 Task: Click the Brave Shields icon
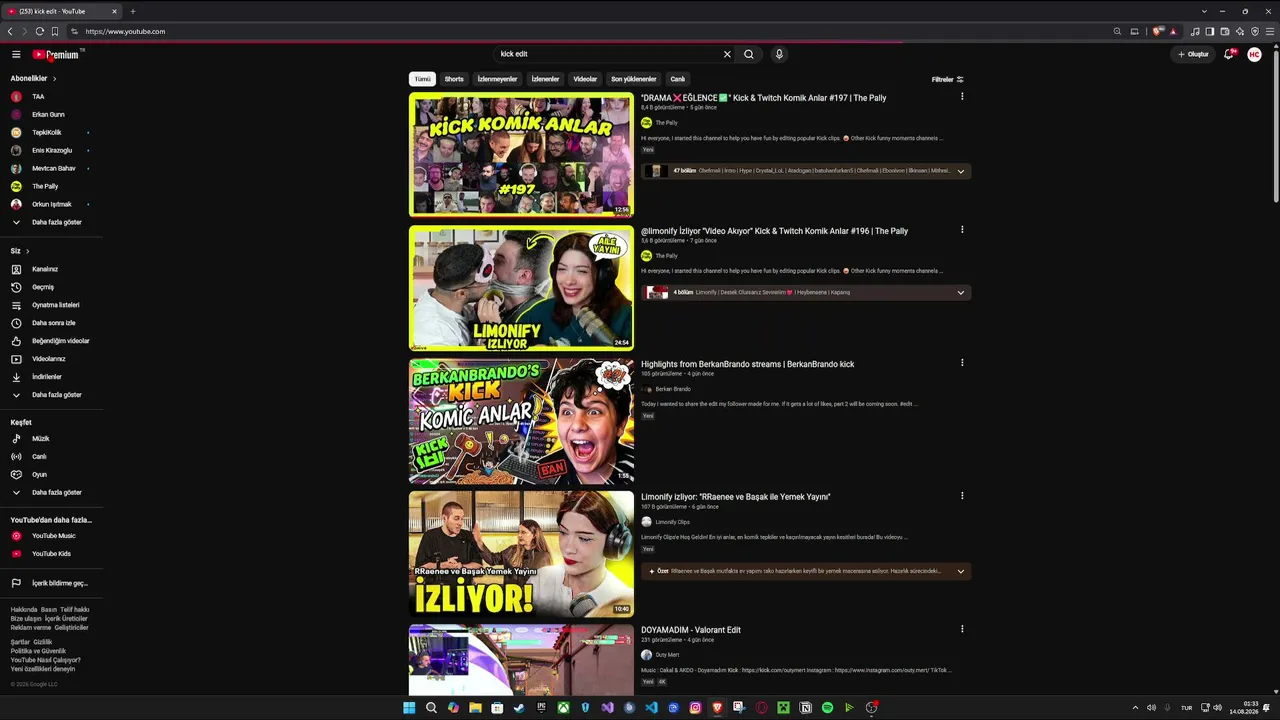coord(1158,31)
